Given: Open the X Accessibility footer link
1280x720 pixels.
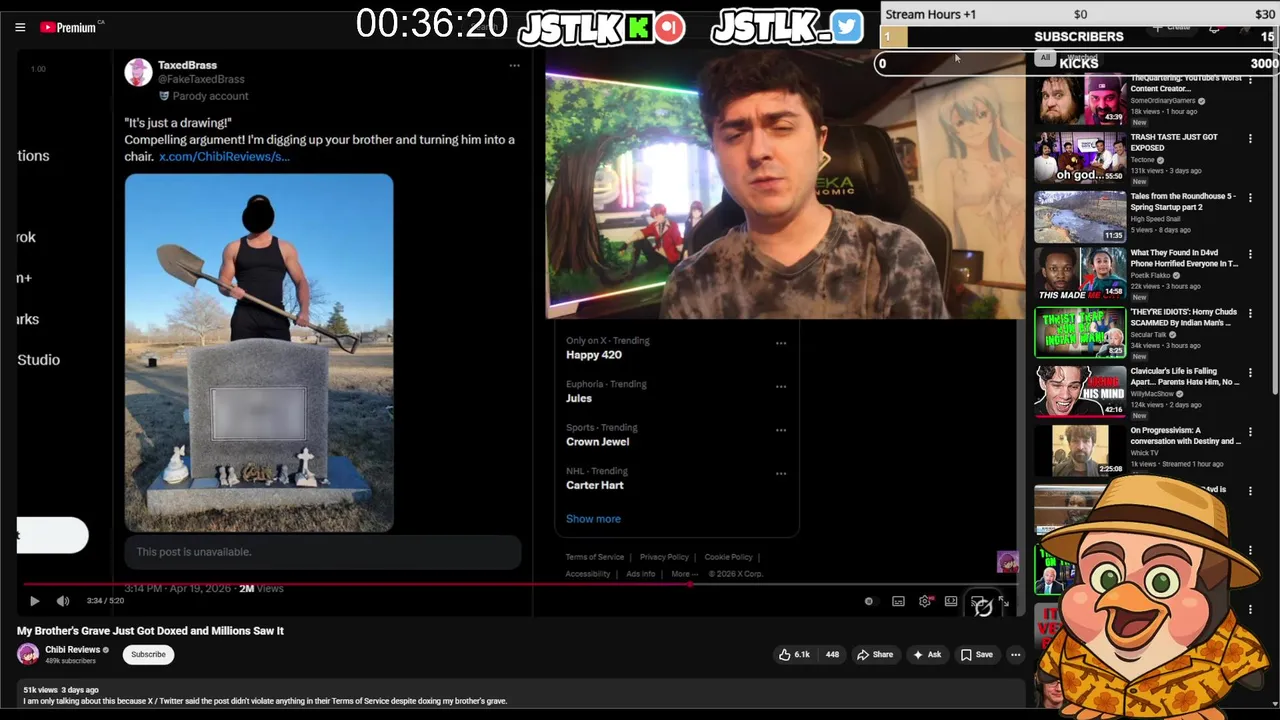Looking at the screenshot, I should point(588,574).
